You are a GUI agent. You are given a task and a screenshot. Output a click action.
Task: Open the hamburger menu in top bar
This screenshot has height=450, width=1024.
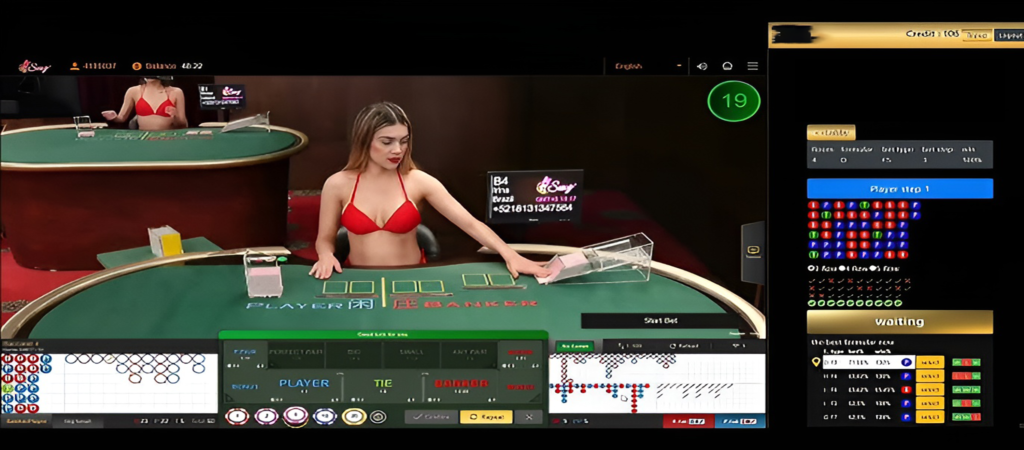coord(752,66)
